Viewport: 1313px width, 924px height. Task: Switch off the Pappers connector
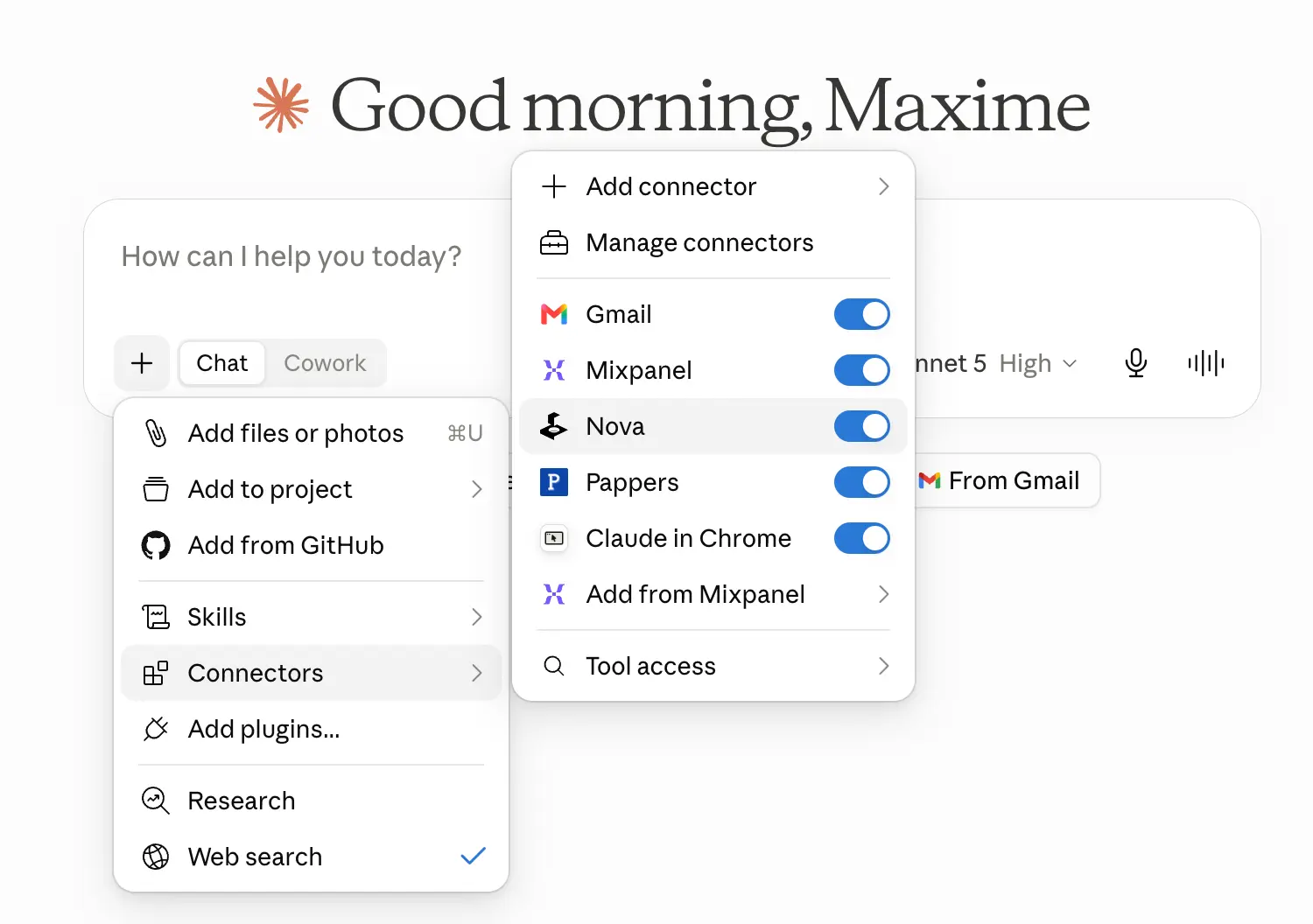click(x=862, y=482)
